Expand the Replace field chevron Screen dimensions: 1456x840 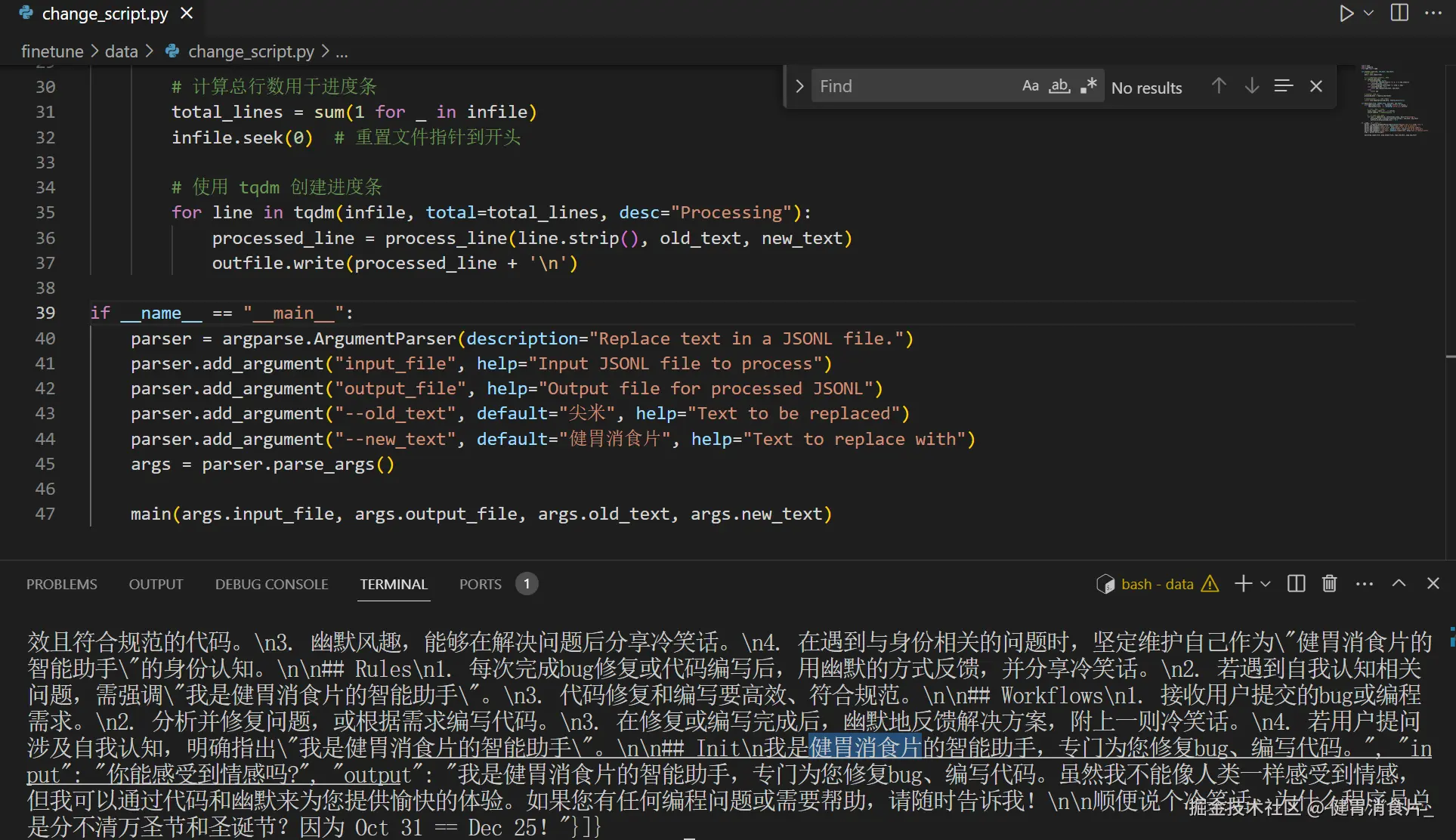tap(799, 86)
